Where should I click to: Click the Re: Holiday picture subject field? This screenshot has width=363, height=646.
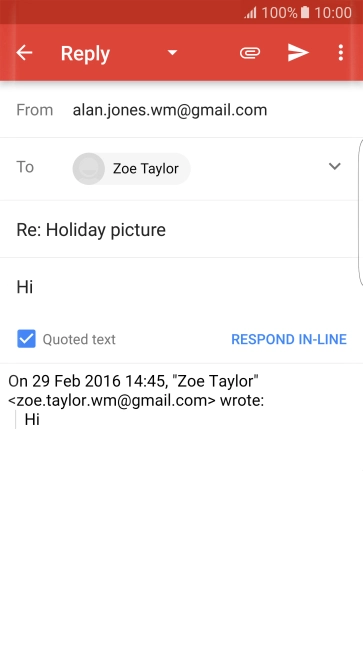[x=179, y=229]
